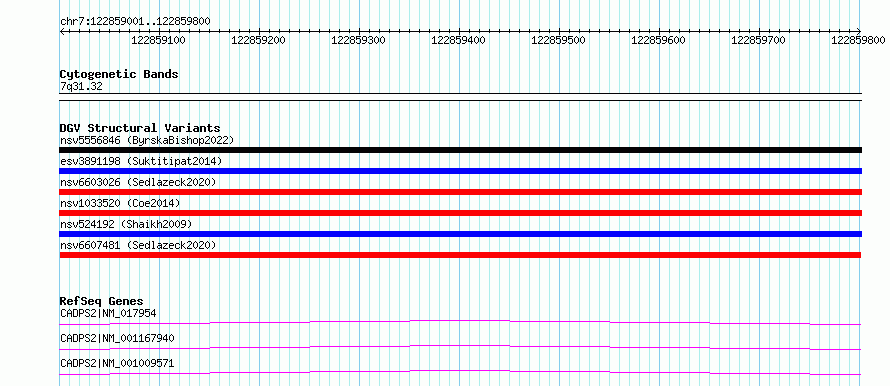Click the blue nsv524192 variant bar
The image size is (890, 386).
(x=460, y=234)
